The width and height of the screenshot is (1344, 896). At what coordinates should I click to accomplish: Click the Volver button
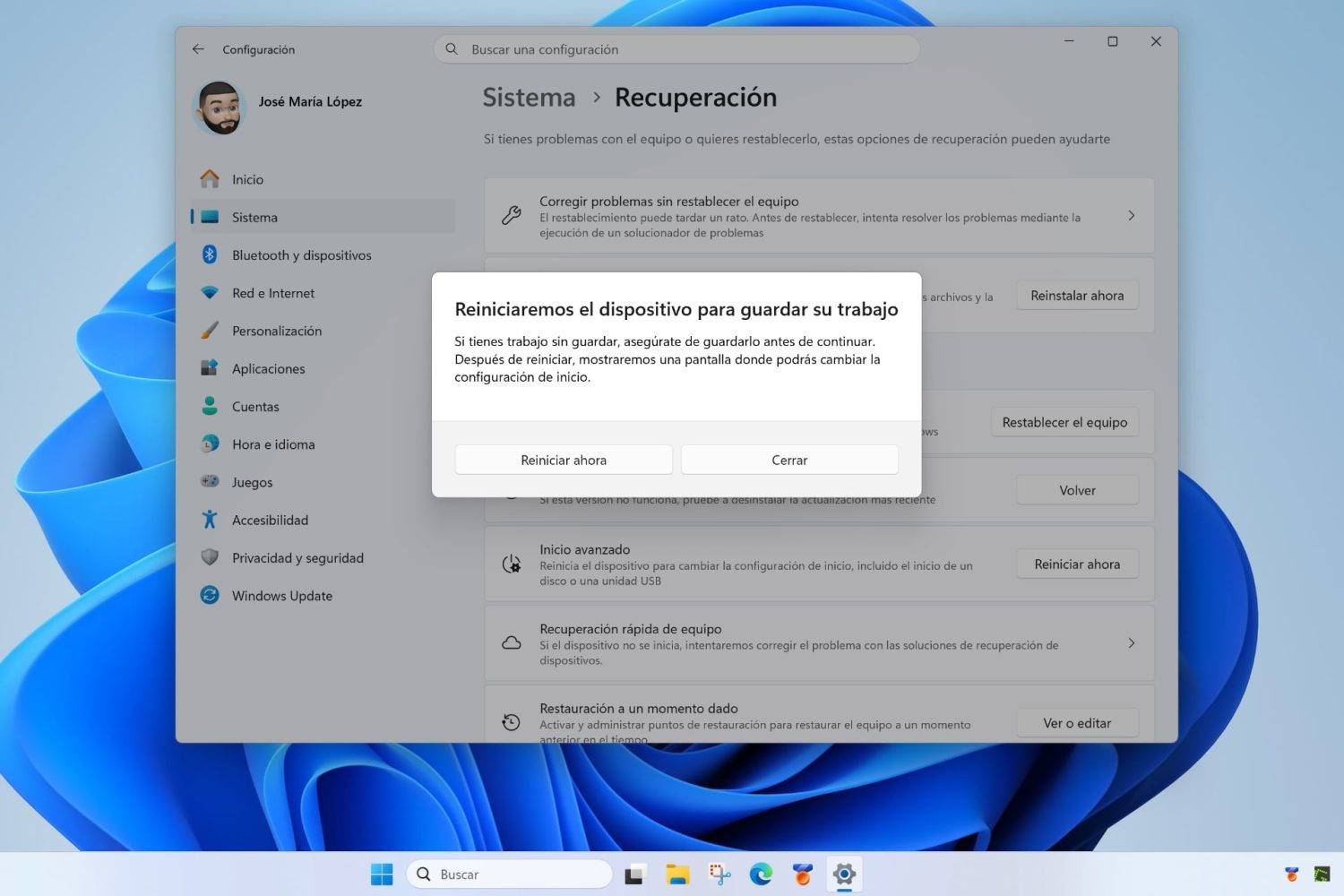pyautogui.click(x=1077, y=490)
